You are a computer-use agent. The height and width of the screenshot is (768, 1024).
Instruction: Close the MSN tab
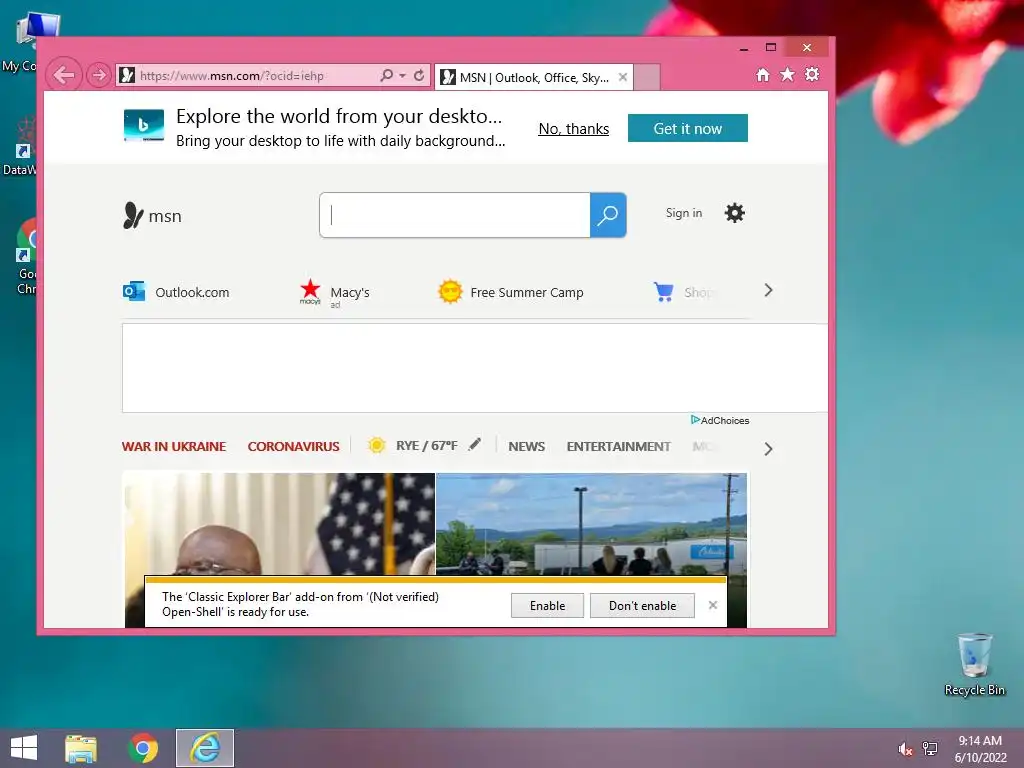(623, 77)
